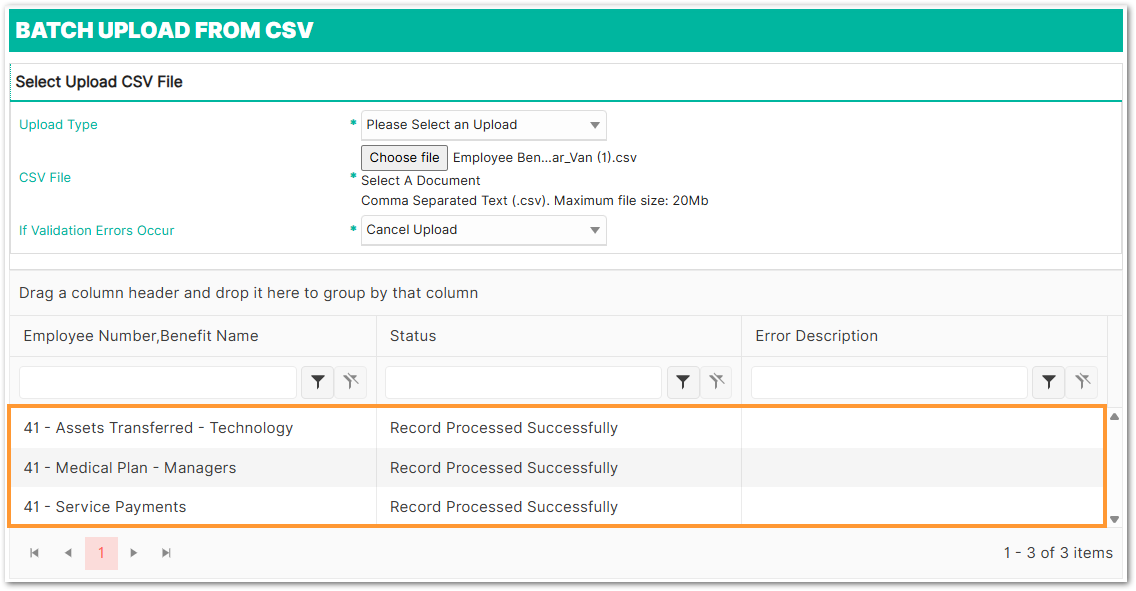Clear filter on Status column
This screenshot has height=591, width=1136.
pos(716,382)
